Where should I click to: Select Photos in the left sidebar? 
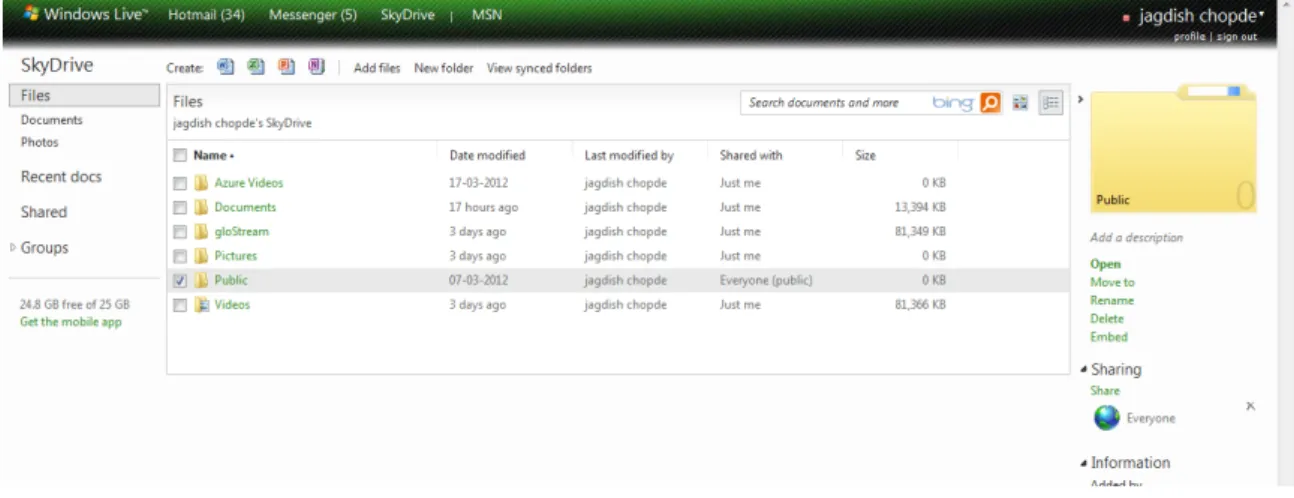click(x=40, y=142)
